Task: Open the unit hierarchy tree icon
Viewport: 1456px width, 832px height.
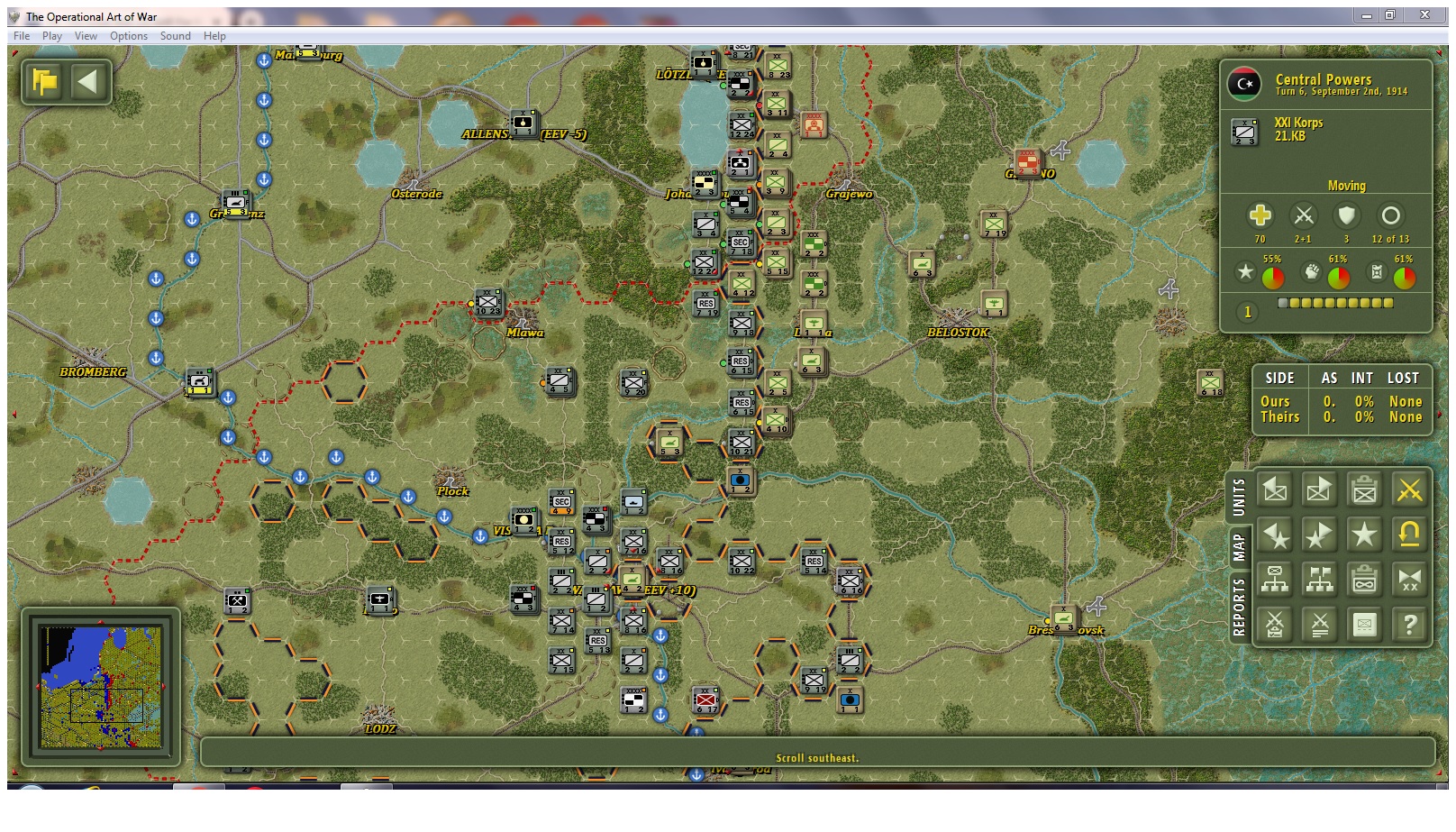Action: (1274, 580)
